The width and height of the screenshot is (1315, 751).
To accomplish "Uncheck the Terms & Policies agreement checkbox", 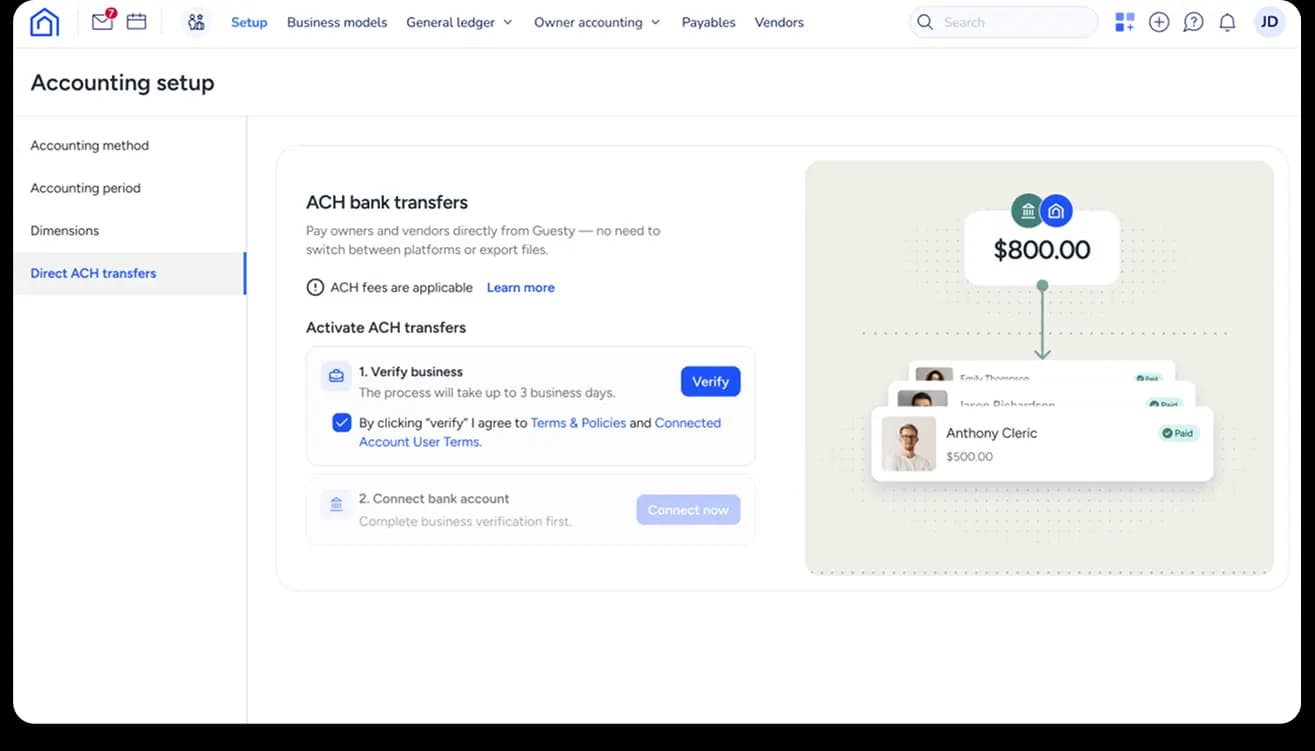I will point(342,423).
